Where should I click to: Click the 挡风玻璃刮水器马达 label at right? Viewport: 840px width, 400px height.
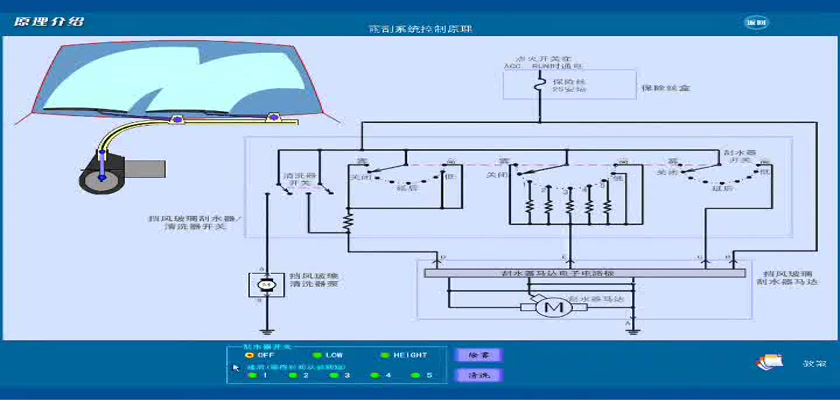[786, 277]
